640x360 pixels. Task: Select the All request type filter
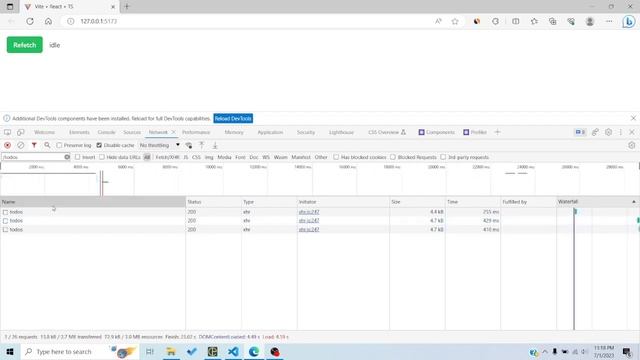(147, 157)
